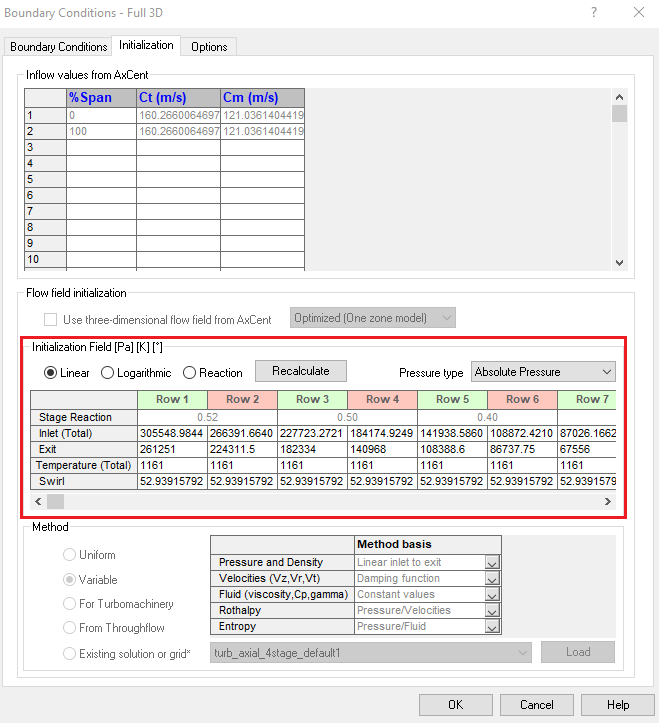Click the %Span column header
Viewport: 659px width, 723px height.
point(101,98)
